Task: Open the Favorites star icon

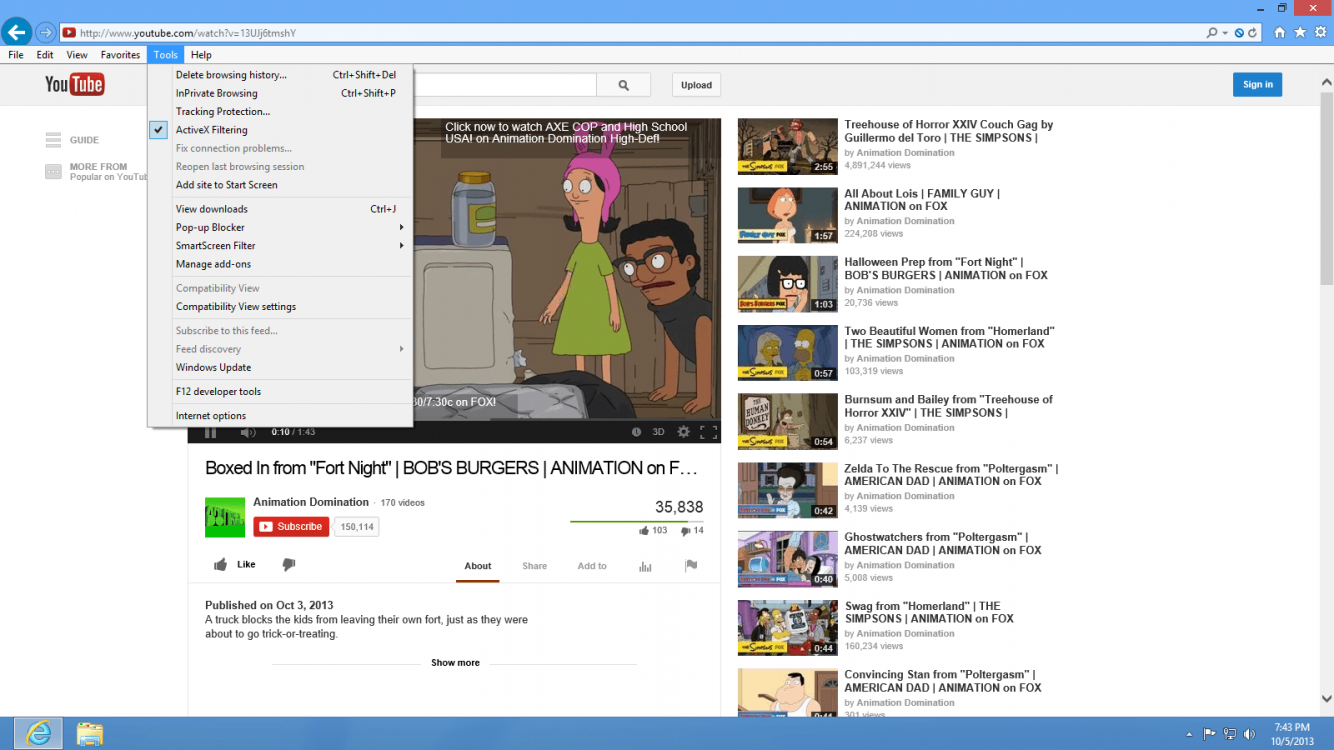Action: [x=1300, y=33]
